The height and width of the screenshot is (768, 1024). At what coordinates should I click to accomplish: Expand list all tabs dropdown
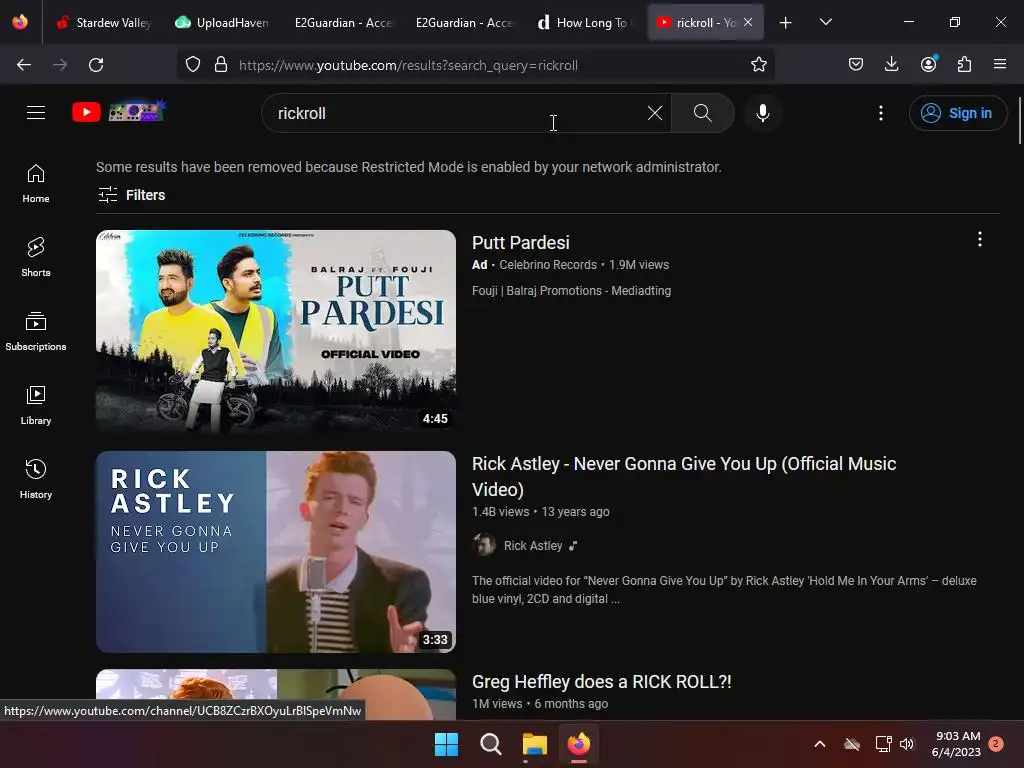825,23
